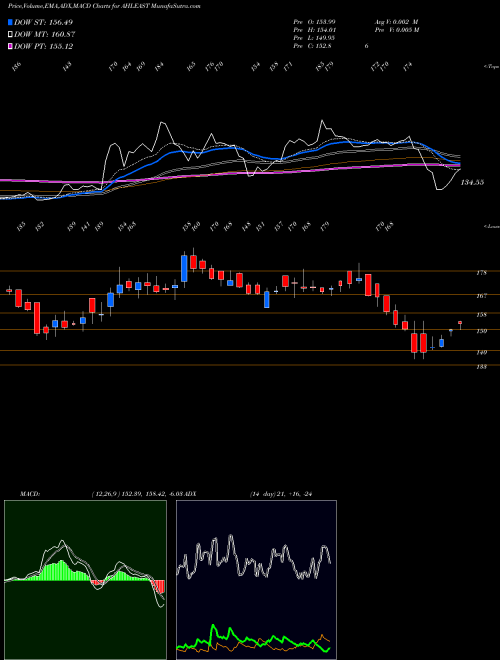Select the DOW PT: 155.12 label
Screen dimensions: 500x660
click(x=44, y=46)
